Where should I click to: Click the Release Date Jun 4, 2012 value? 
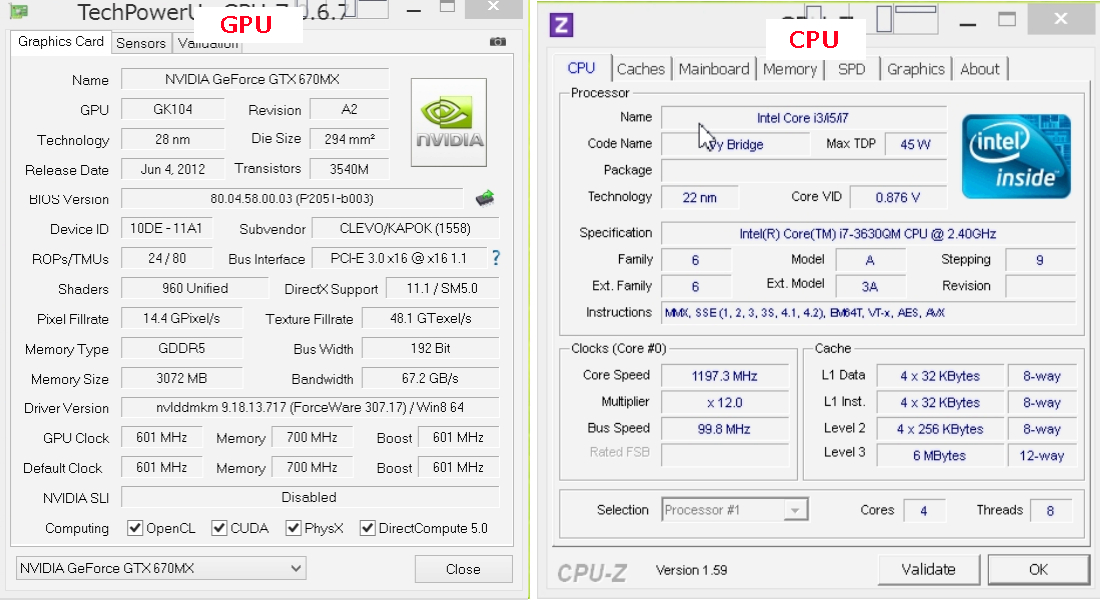pos(173,169)
